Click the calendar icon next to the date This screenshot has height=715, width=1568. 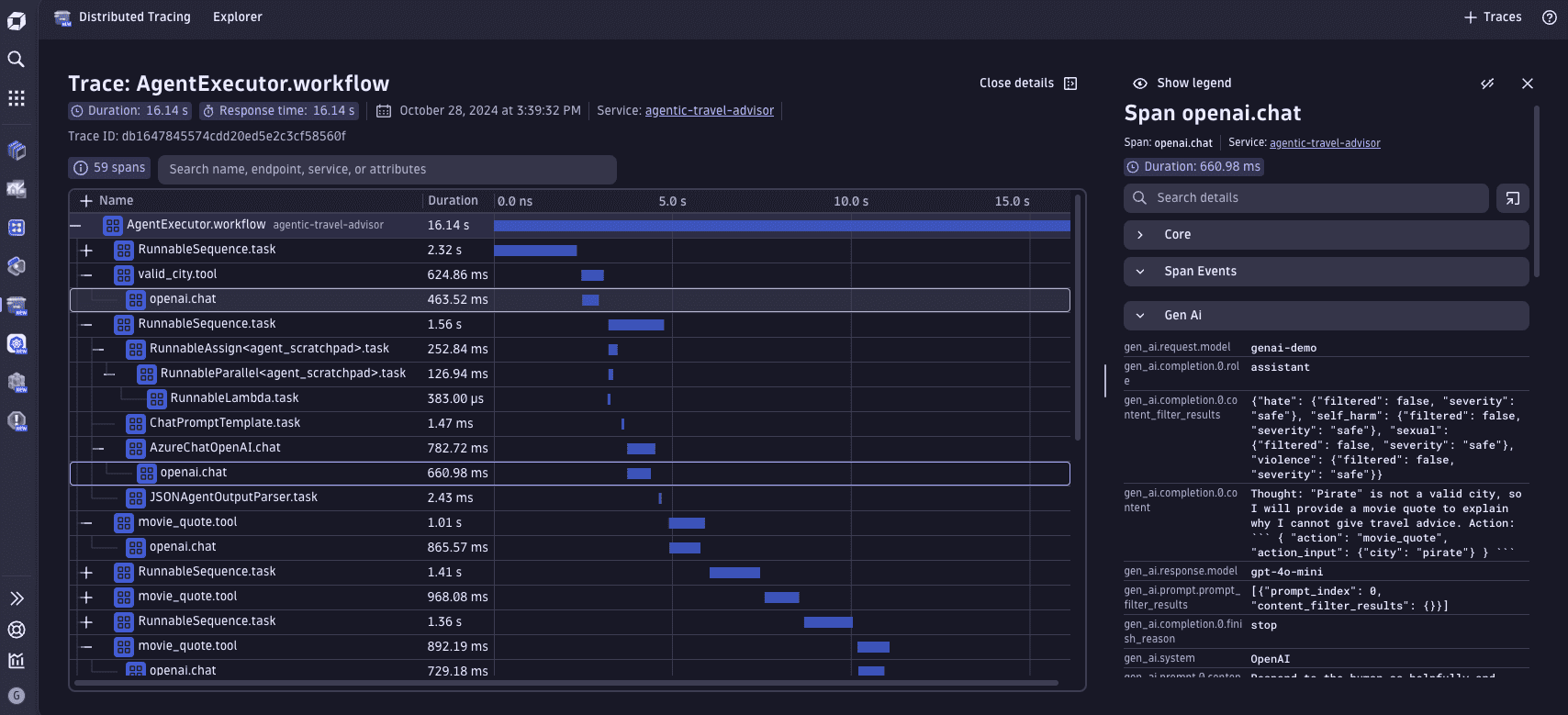click(384, 111)
